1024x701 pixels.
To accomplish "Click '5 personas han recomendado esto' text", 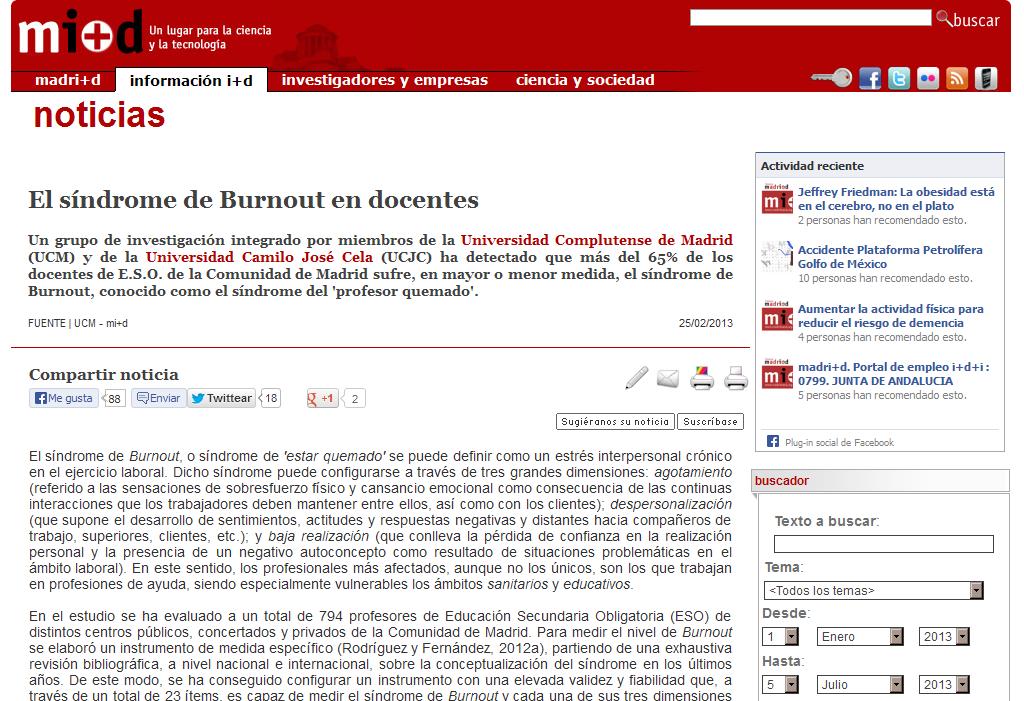I will pyautogui.click(x=882, y=395).
